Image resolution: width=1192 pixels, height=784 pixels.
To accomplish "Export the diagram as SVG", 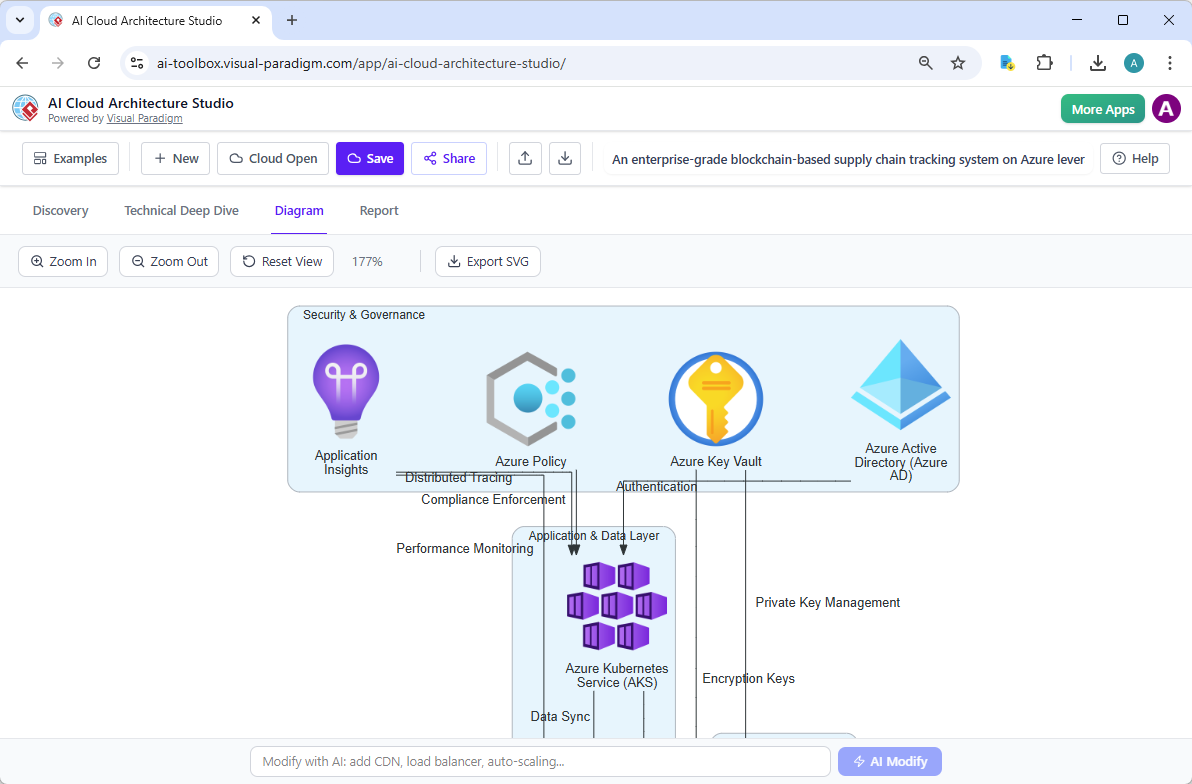I will click(x=487, y=261).
